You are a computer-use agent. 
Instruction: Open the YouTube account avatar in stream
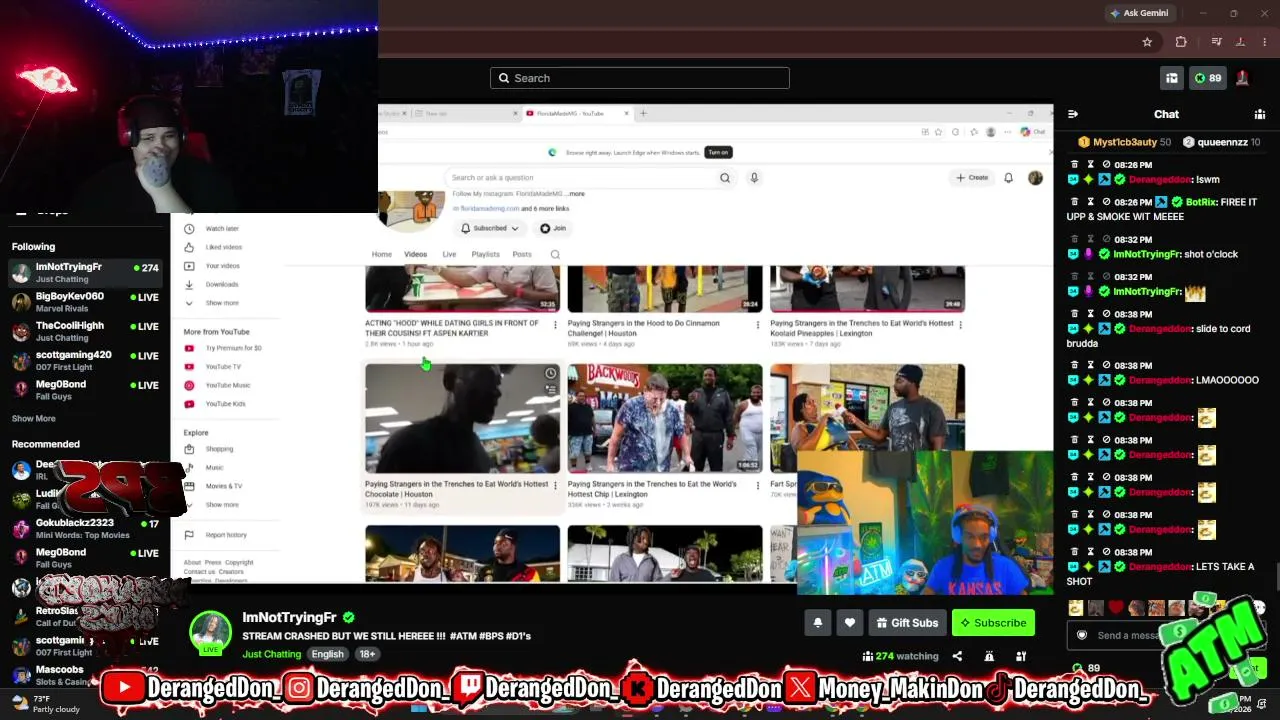[x=1035, y=178]
